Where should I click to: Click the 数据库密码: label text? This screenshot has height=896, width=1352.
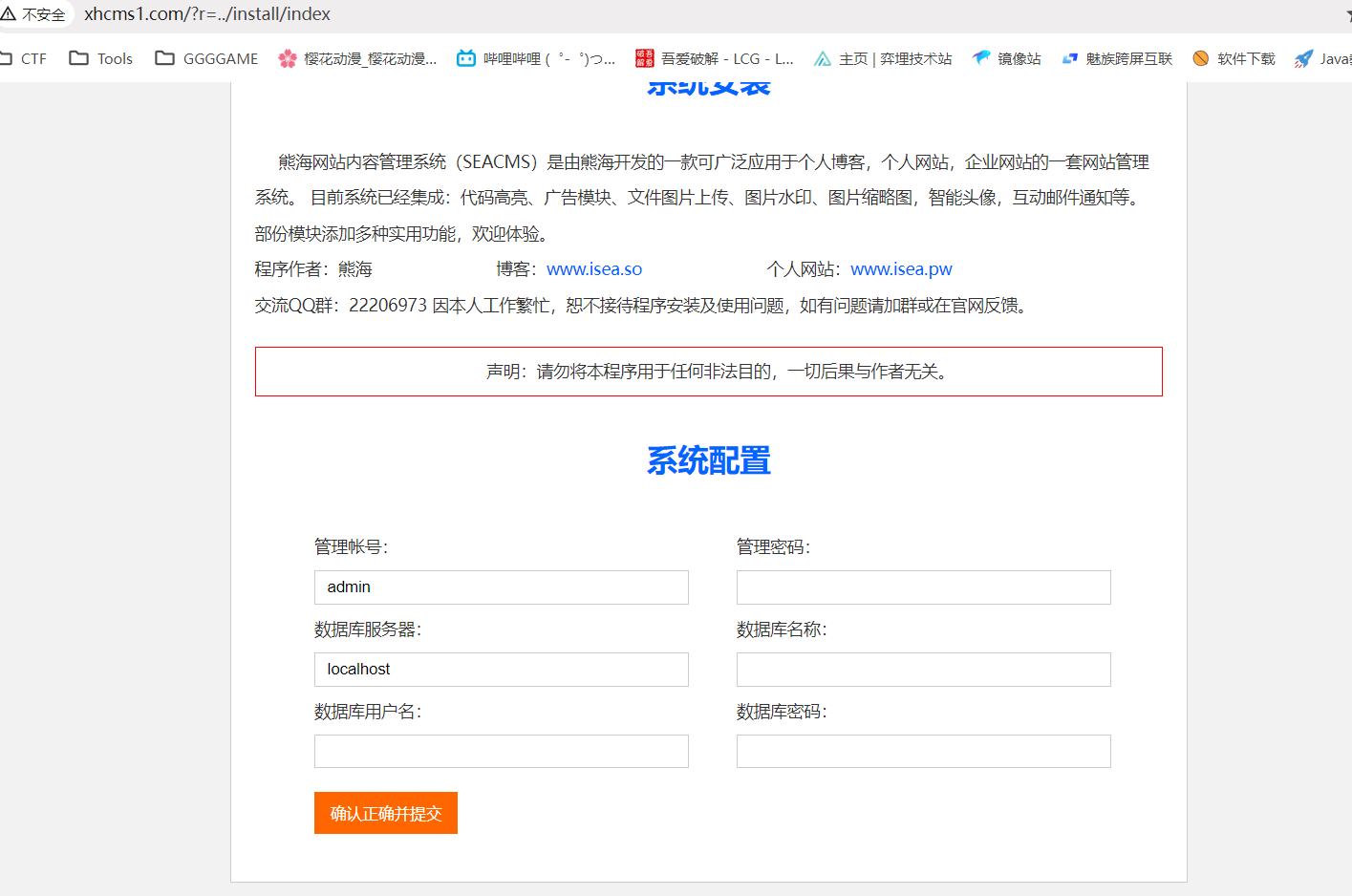tap(782, 712)
